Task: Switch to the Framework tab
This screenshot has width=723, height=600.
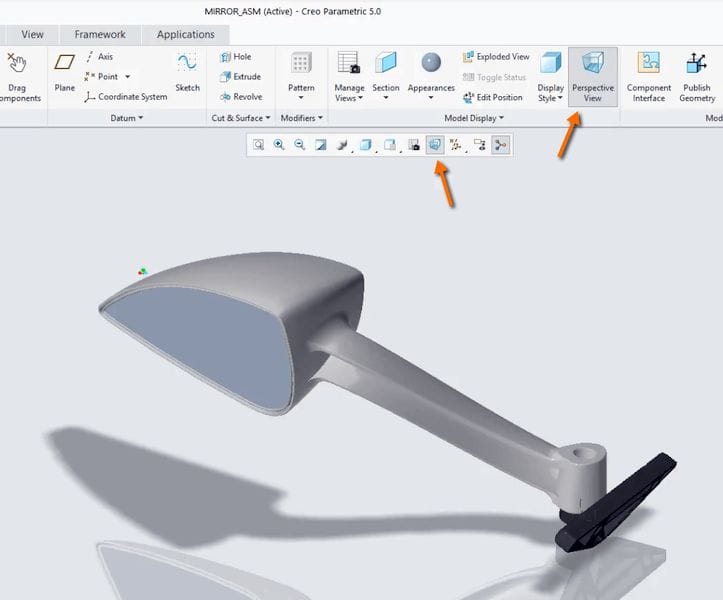Action: click(100, 34)
